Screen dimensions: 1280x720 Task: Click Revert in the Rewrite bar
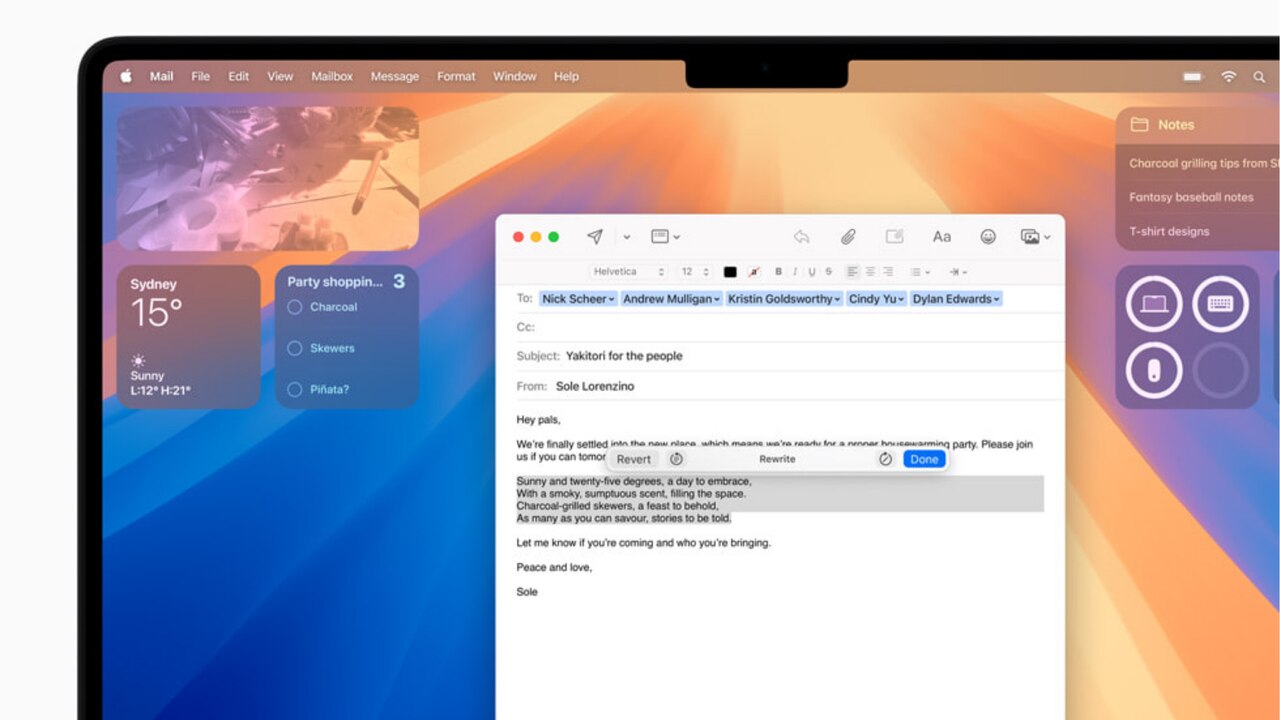click(633, 459)
